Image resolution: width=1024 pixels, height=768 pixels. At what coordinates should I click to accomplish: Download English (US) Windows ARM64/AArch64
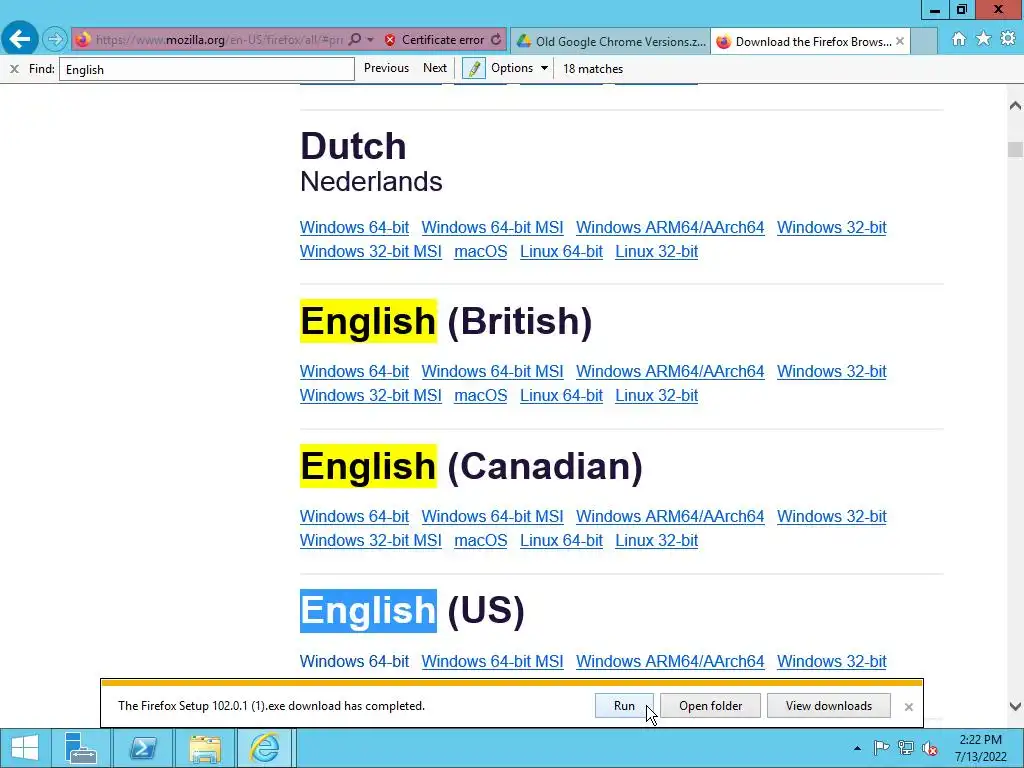coord(670,661)
